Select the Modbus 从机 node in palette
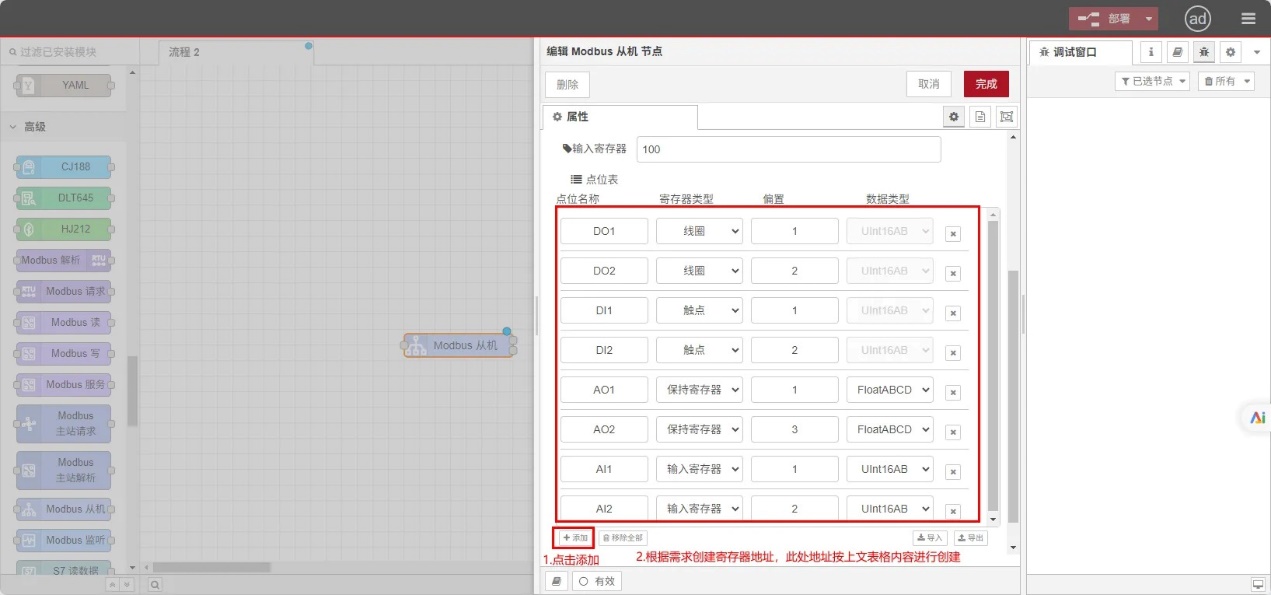This screenshot has width=1271, height=595. point(62,509)
